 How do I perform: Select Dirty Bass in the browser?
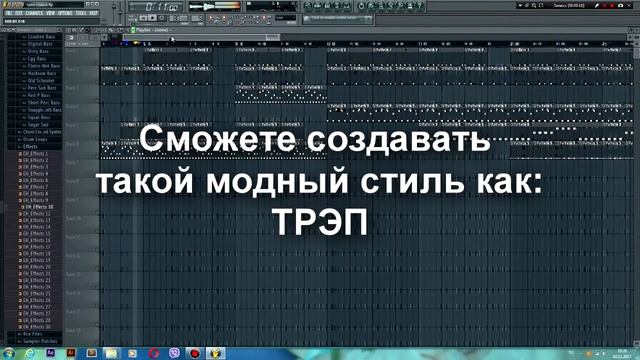tap(38, 51)
